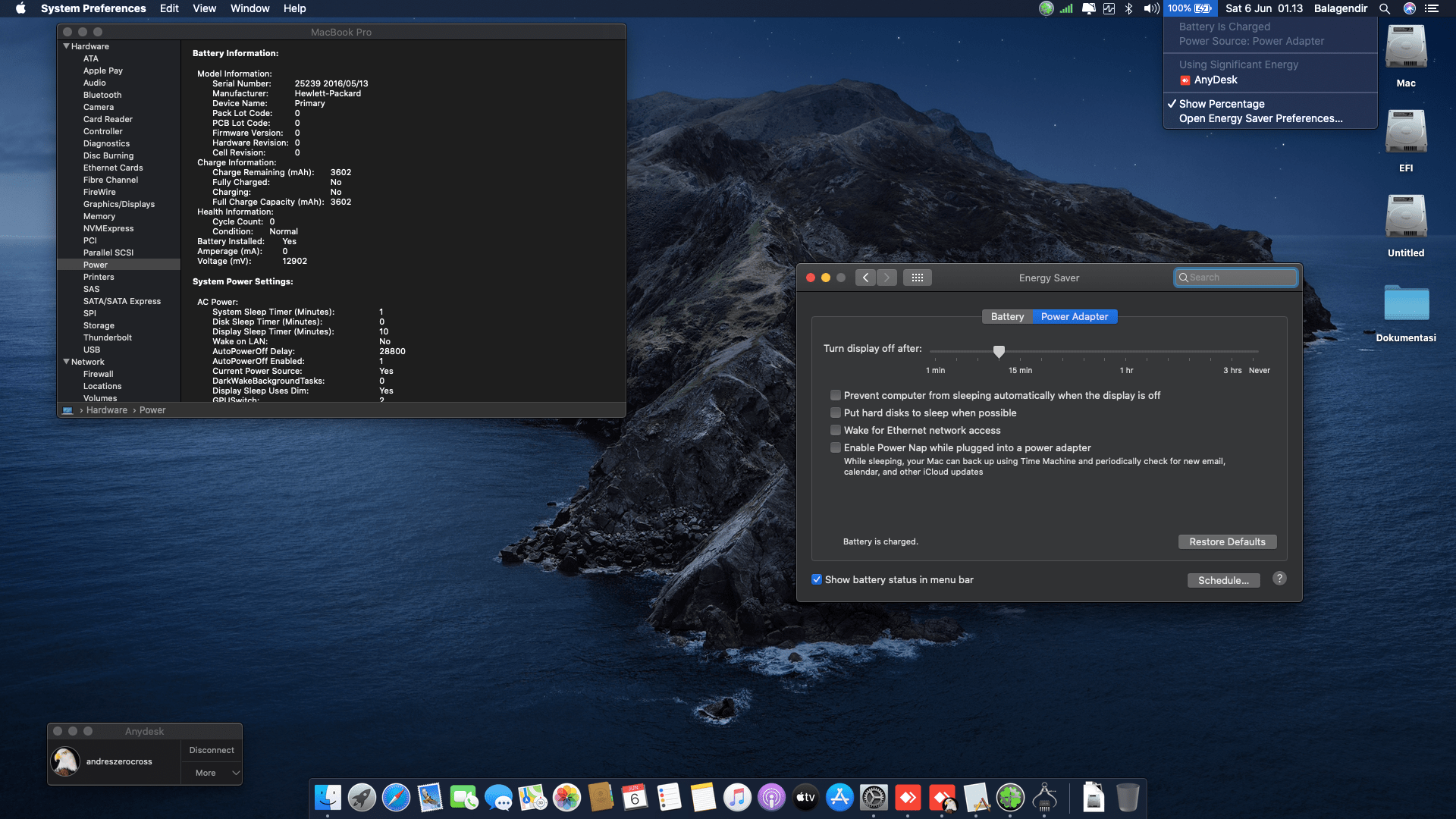The height and width of the screenshot is (819, 1456).
Task: Click the Restore Defaults button
Action: [x=1226, y=541]
